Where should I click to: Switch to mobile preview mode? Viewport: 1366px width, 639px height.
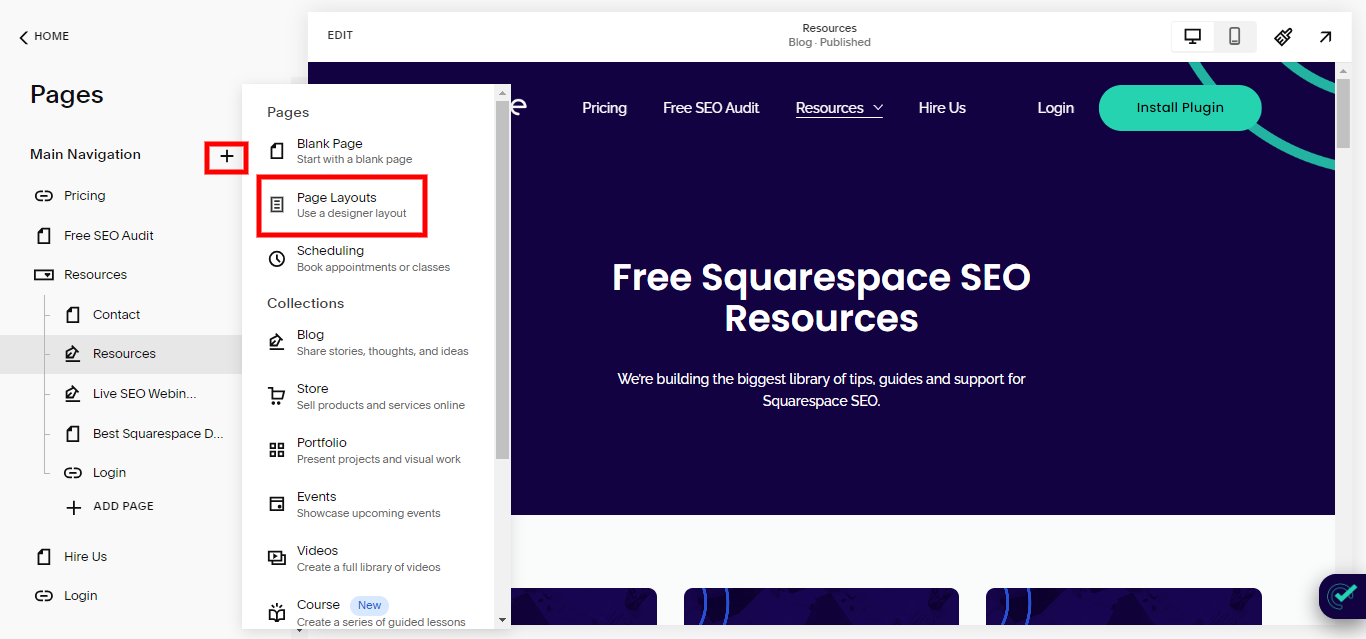(1234, 35)
